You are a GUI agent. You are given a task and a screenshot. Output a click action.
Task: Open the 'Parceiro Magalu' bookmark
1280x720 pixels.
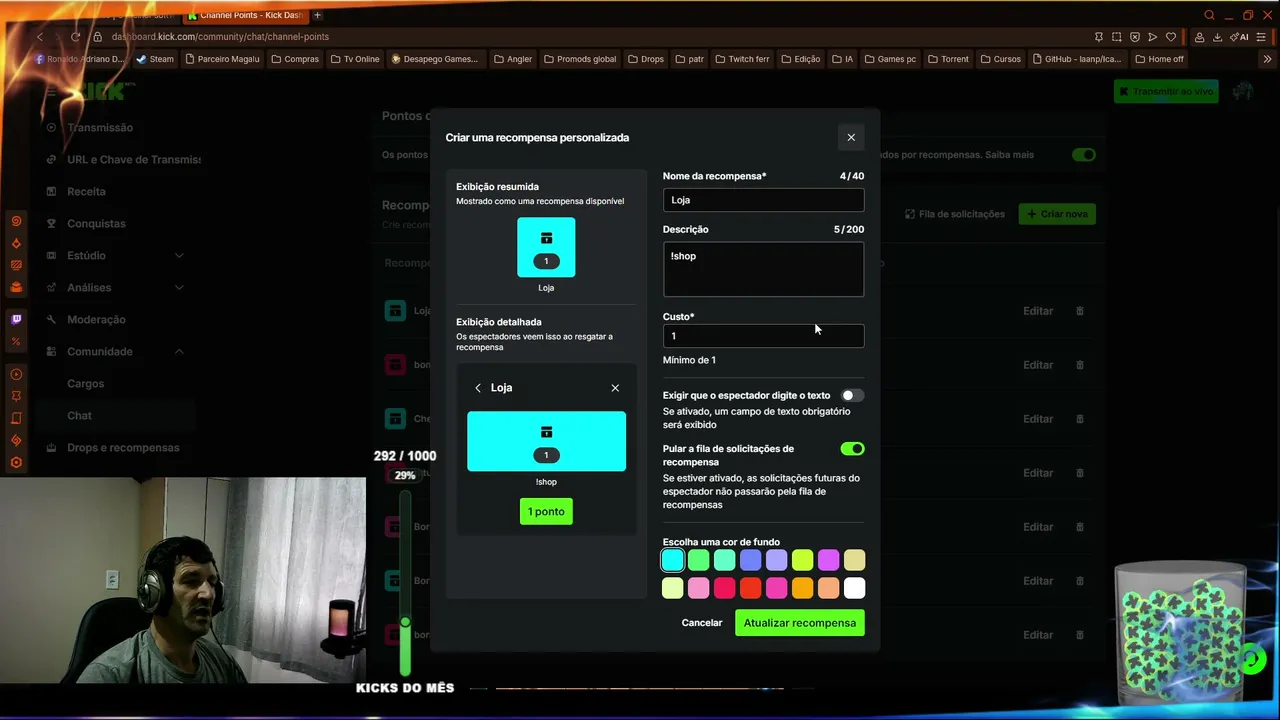point(221,59)
